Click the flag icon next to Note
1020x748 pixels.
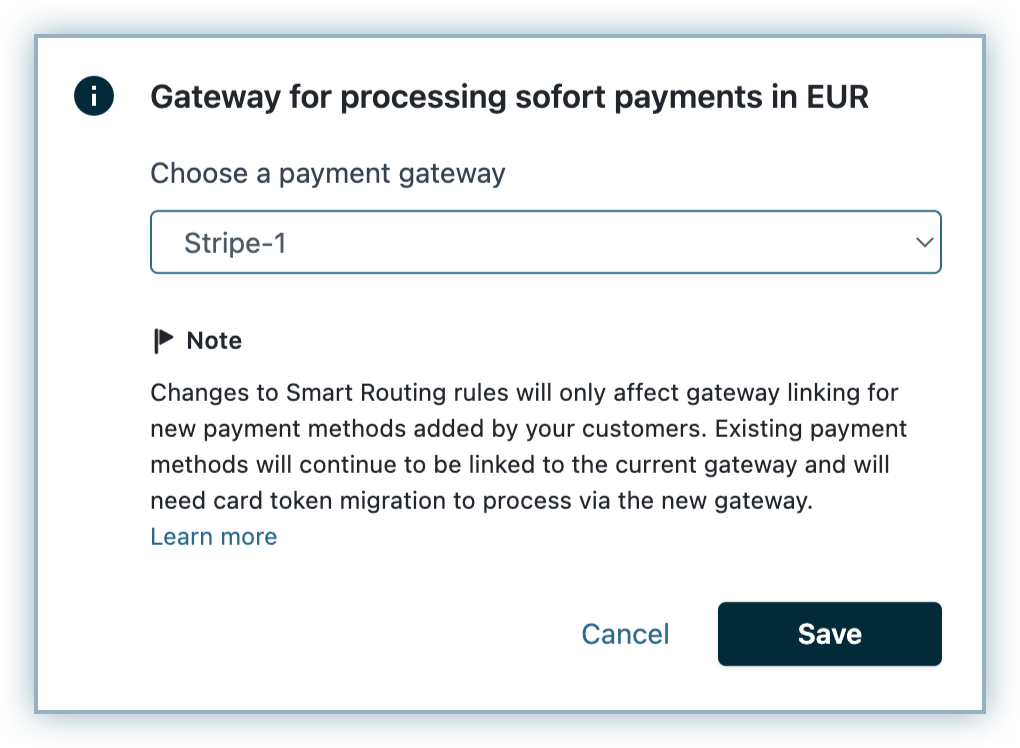163,341
